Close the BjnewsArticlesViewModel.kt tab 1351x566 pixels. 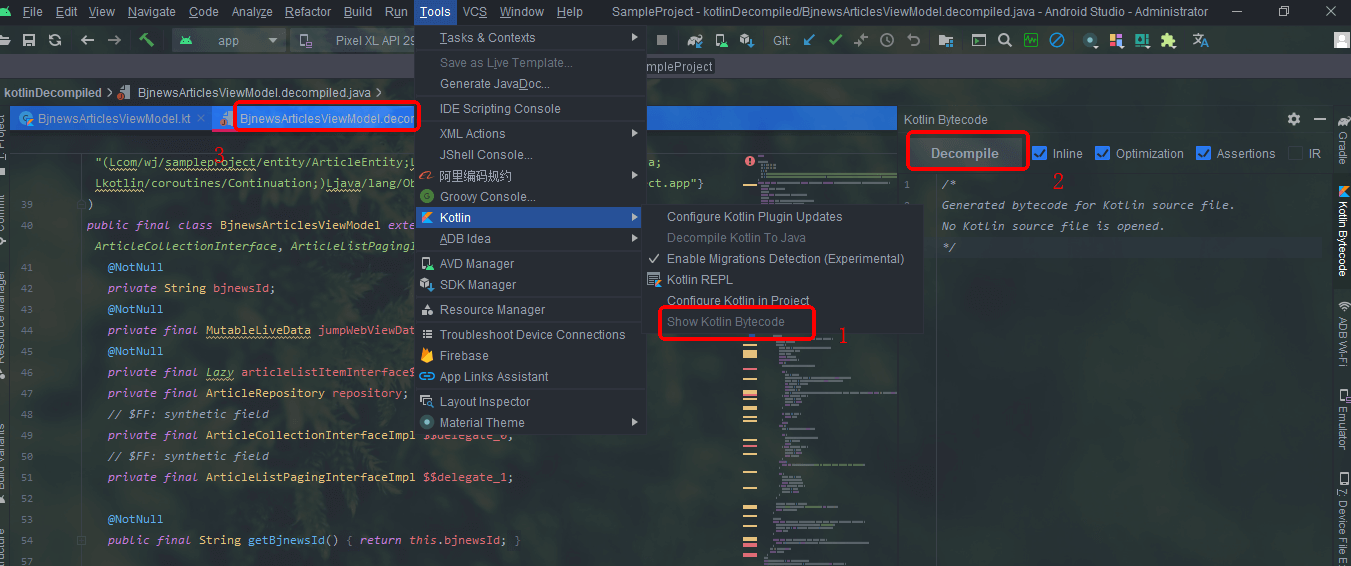tap(201, 118)
